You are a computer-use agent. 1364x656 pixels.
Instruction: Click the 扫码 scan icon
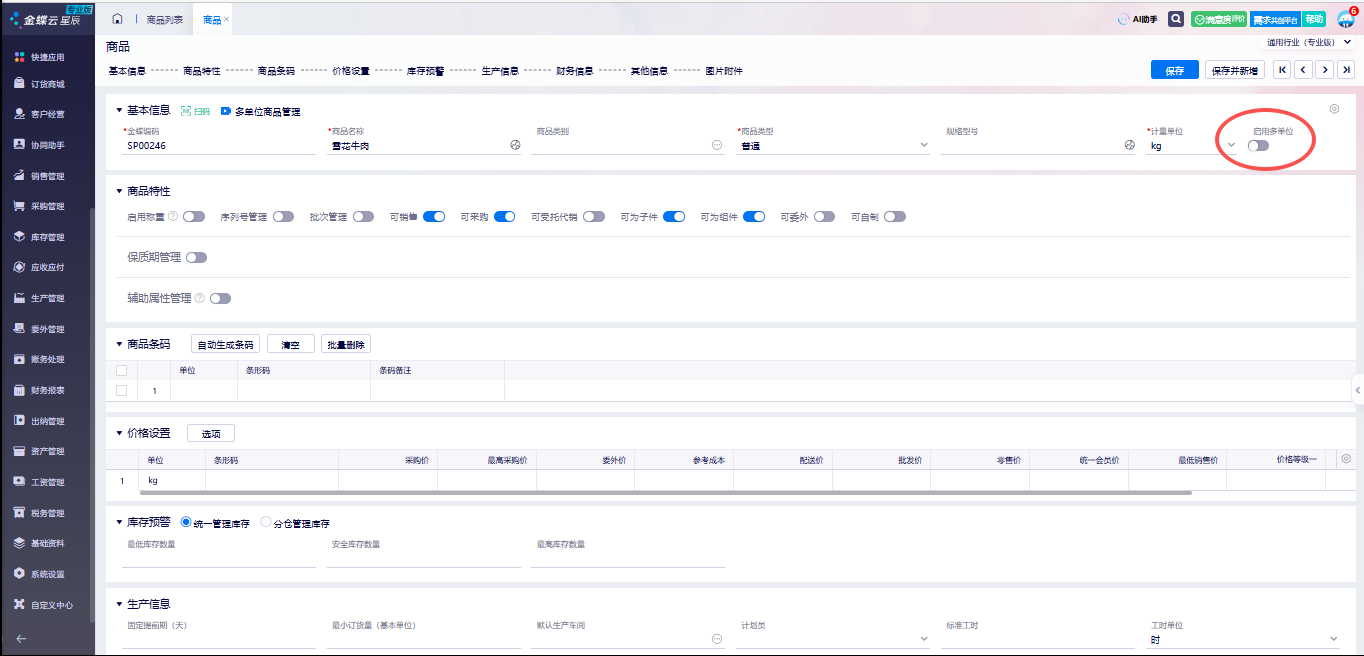point(195,111)
